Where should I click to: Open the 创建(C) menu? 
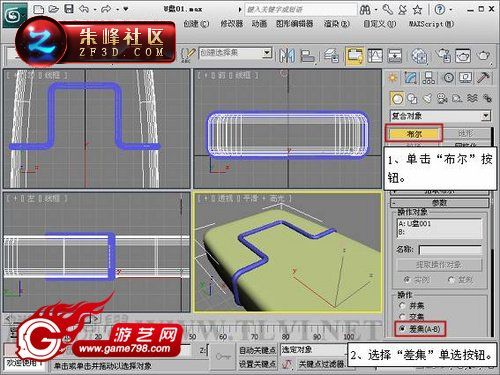point(197,24)
